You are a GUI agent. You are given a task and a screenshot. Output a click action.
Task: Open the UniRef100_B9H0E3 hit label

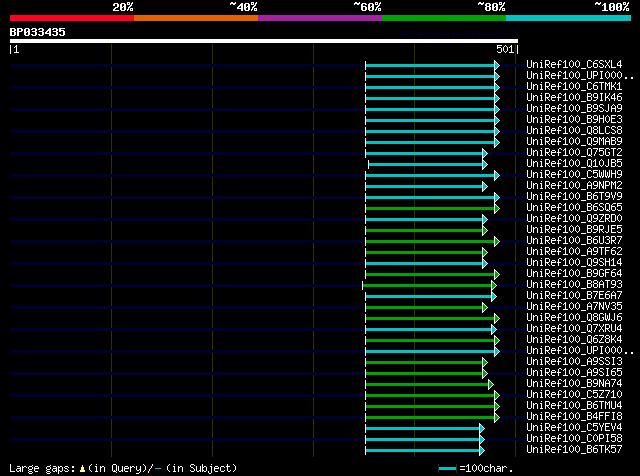(x=574, y=120)
